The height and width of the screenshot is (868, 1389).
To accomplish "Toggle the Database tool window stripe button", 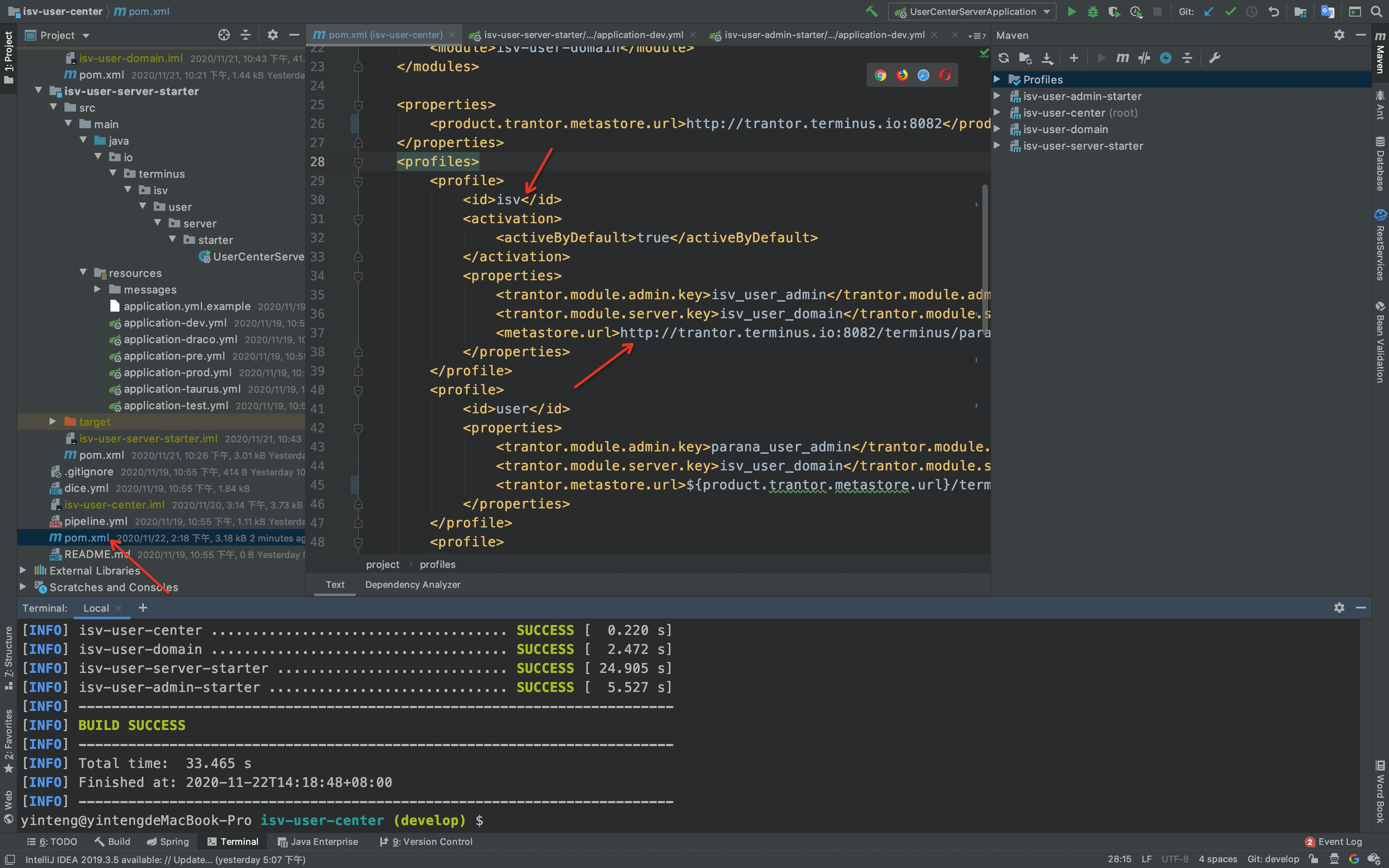I will click(x=1380, y=164).
